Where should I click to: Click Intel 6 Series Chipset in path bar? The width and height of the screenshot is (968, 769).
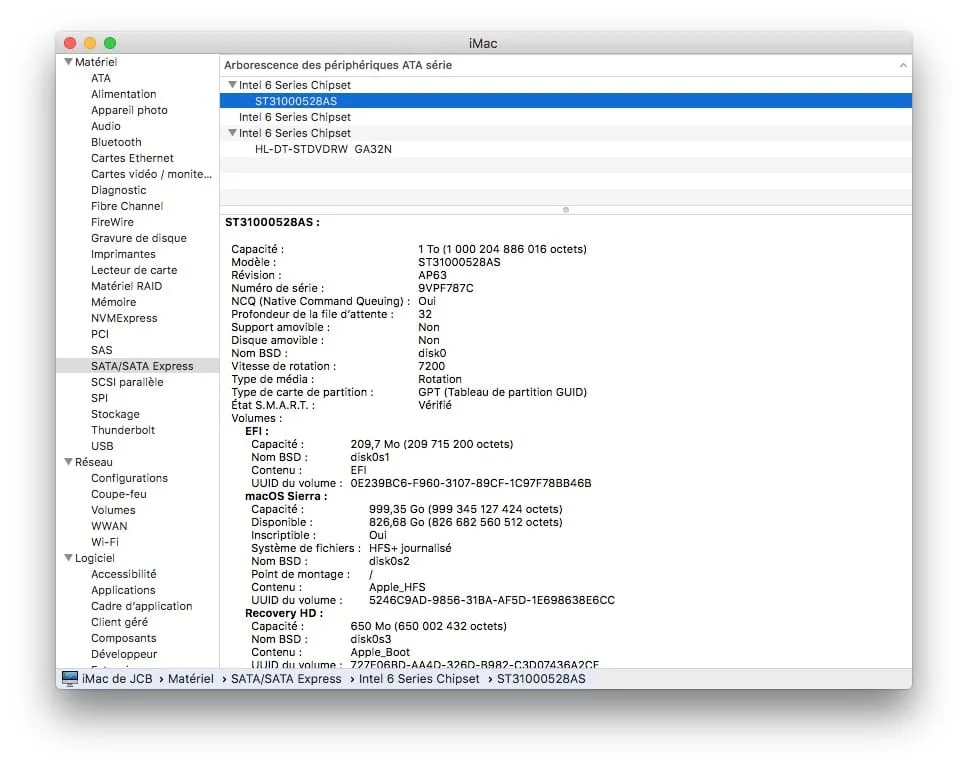click(419, 678)
